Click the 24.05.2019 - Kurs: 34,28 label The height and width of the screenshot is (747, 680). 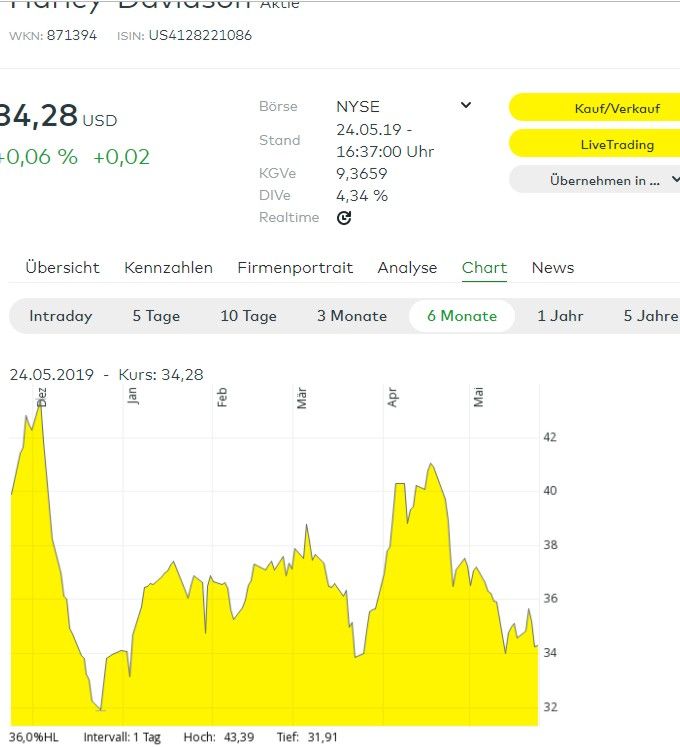(x=106, y=374)
